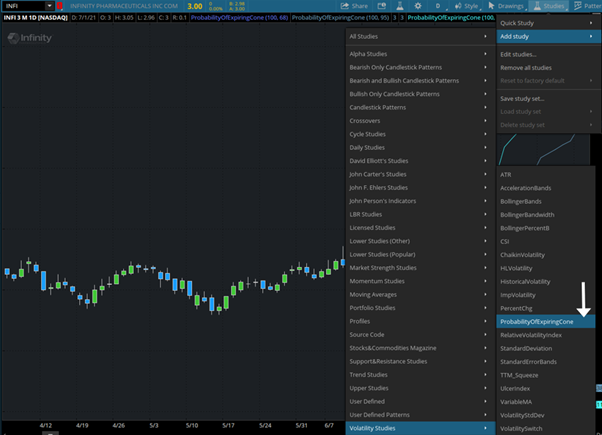Click the INFI 3 M 1D [NASDAQ] chart title
The height and width of the screenshot is (435, 602).
point(36,18)
